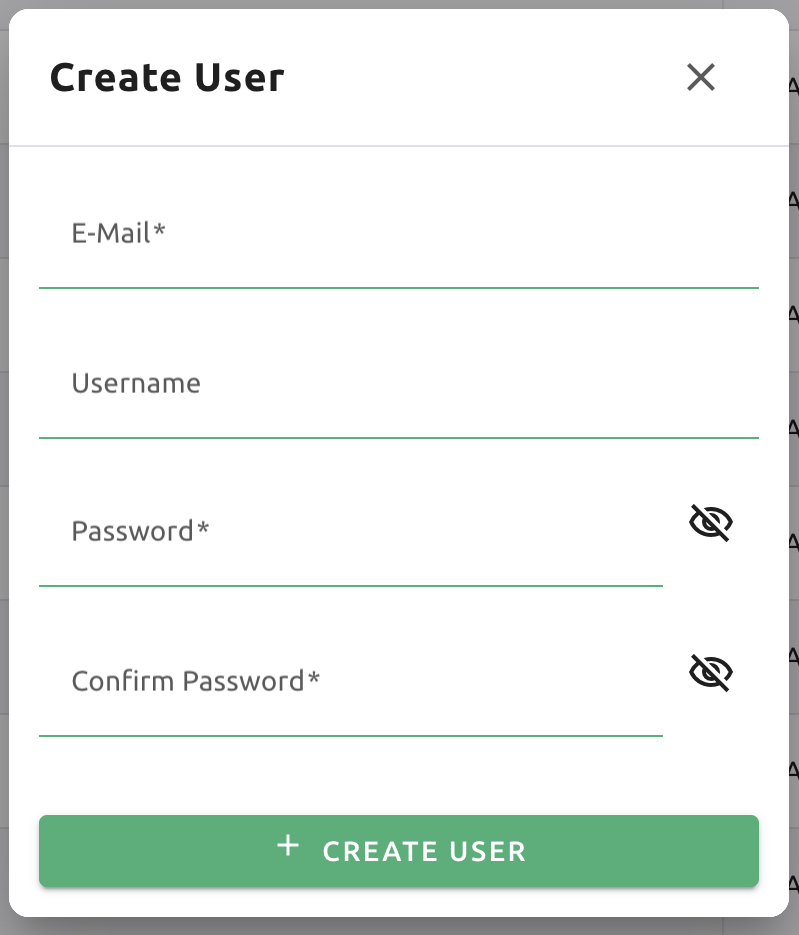
Task: Click the green underline of the E-Mail field
Action: pyautogui.click(x=399, y=287)
